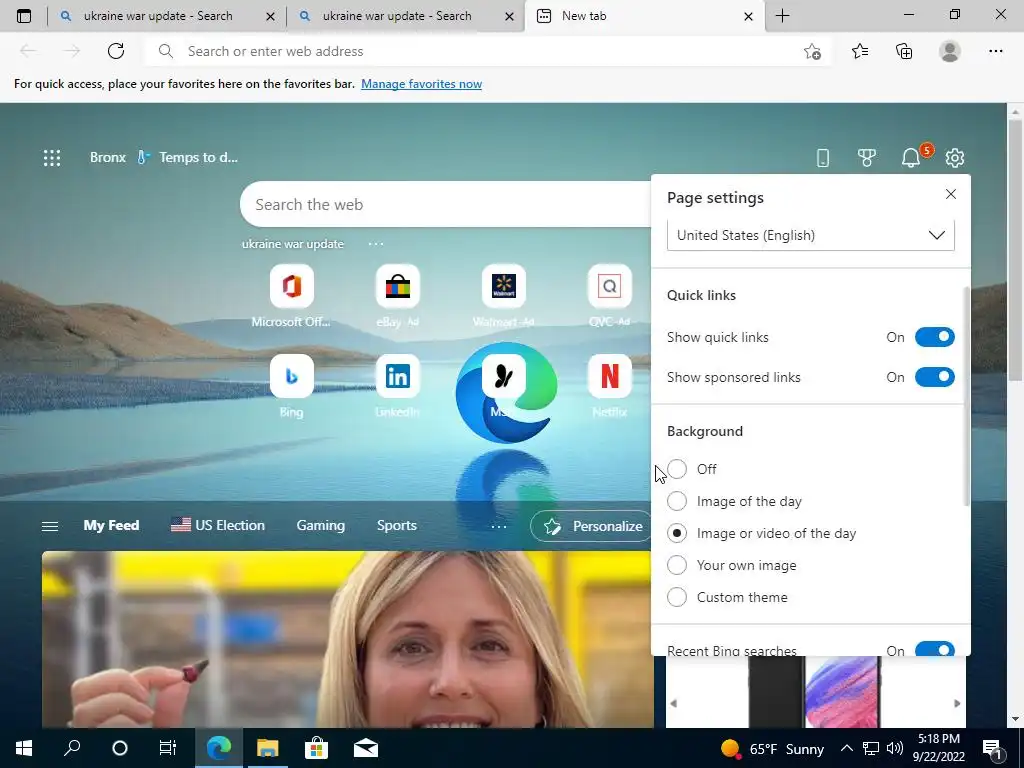Go to previous ad carousel item arrow
Image resolution: width=1024 pixels, height=768 pixels.
pos(673,703)
